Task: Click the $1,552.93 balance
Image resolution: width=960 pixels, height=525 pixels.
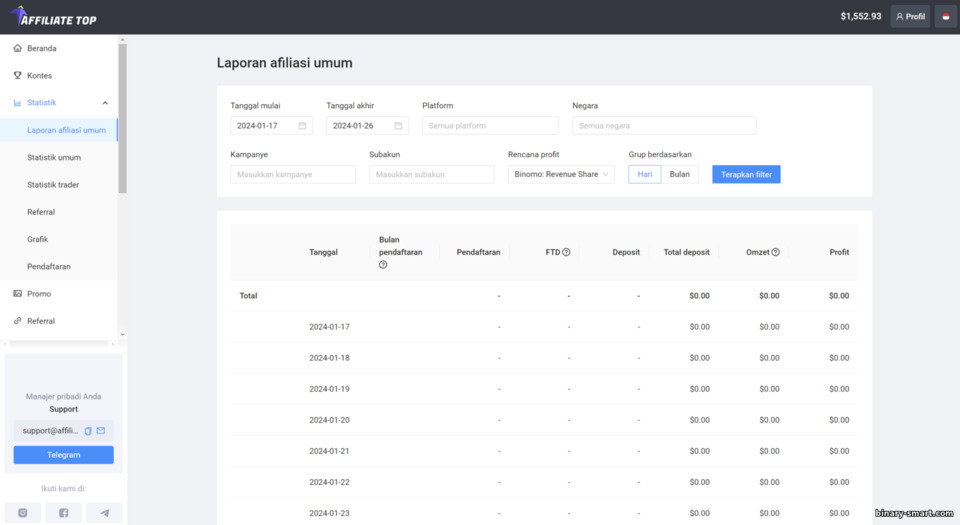Action: (861, 17)
